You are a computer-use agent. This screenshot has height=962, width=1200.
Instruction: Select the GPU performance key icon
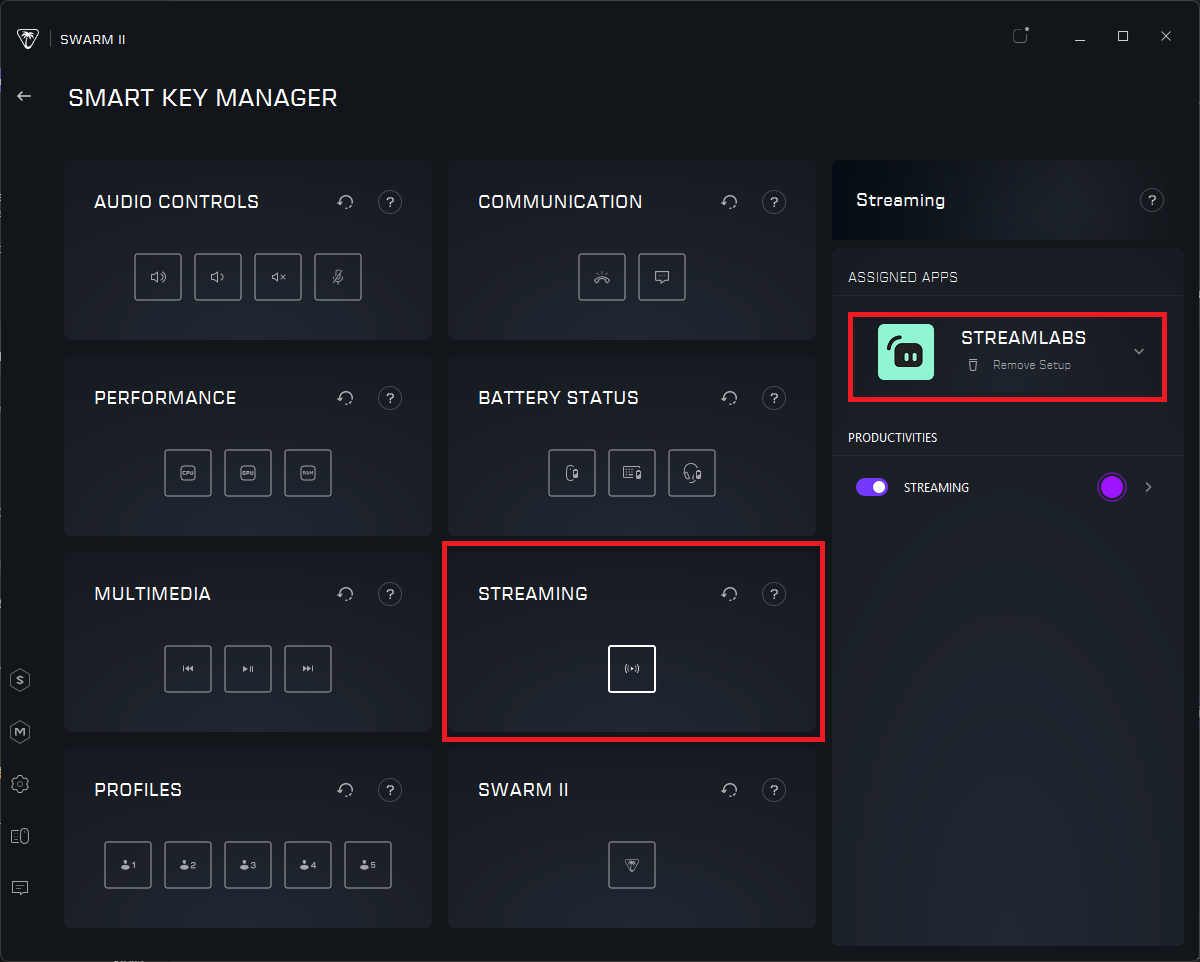click(248, 473)
